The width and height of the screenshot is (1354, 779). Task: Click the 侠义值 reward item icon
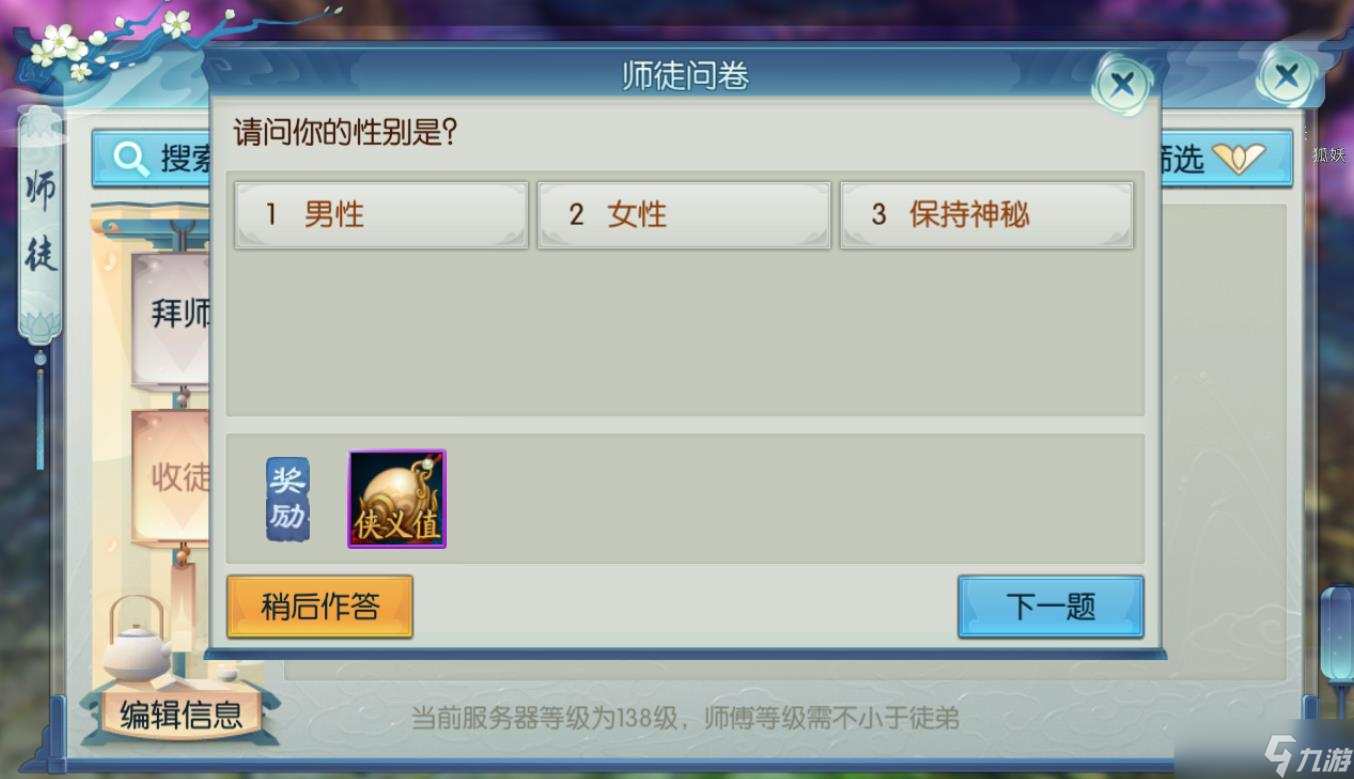point(397,499)
